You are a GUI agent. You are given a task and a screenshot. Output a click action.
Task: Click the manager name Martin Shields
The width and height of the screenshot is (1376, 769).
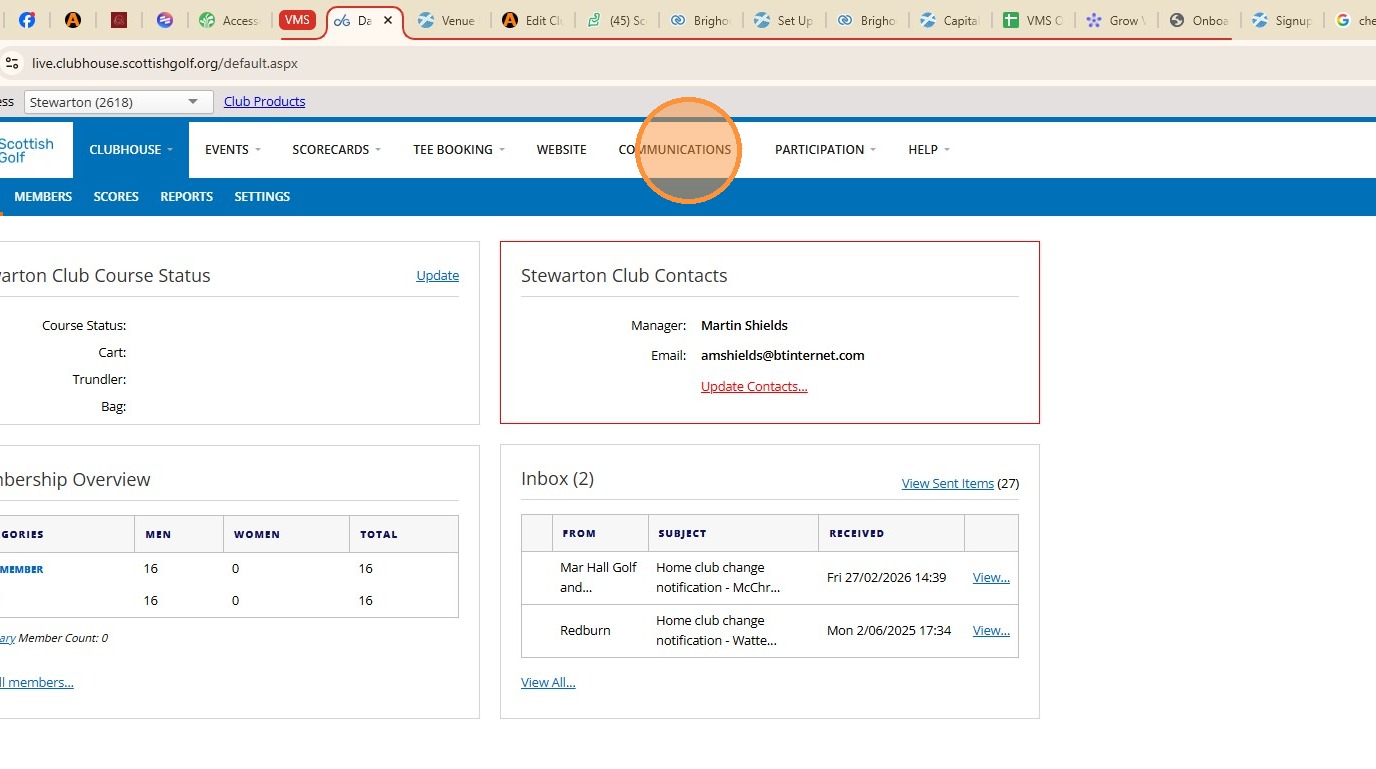pos(744,326)
